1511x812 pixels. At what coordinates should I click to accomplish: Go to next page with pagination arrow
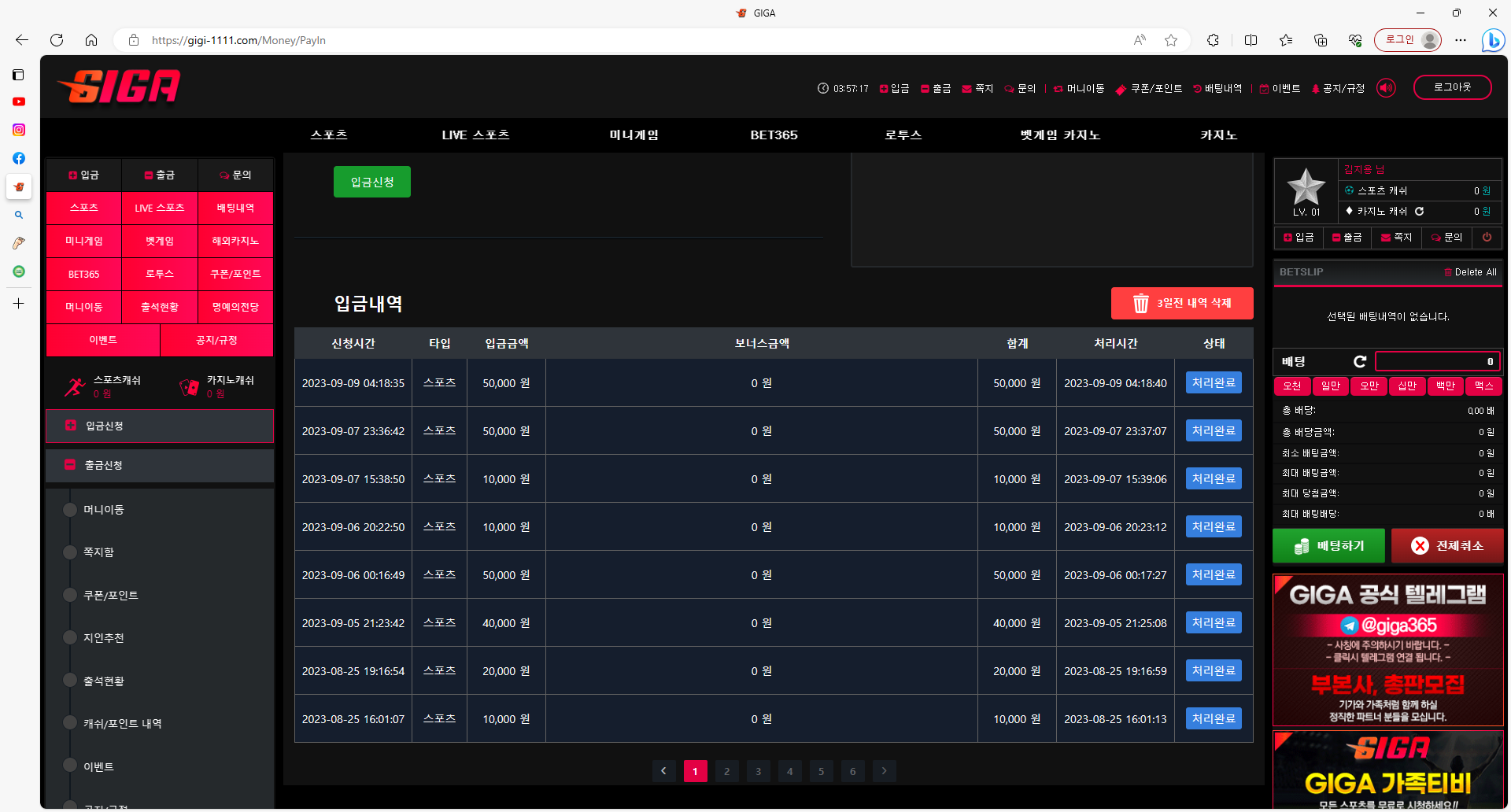pos(884,771)
